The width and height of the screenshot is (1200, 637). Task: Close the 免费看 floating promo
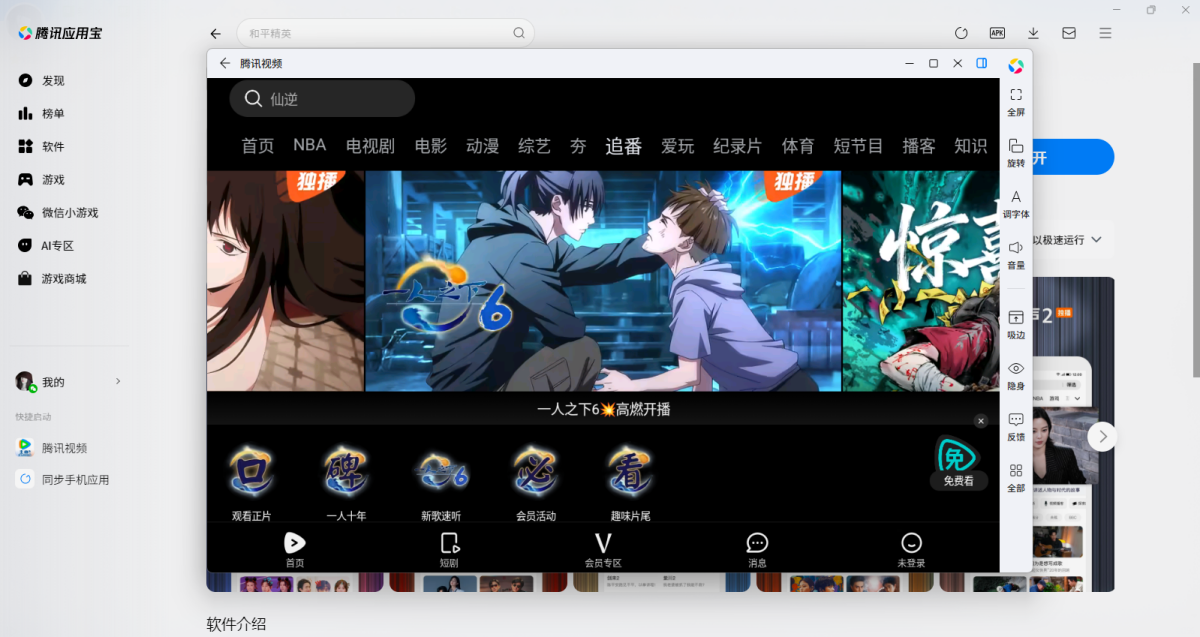[981, 421]
